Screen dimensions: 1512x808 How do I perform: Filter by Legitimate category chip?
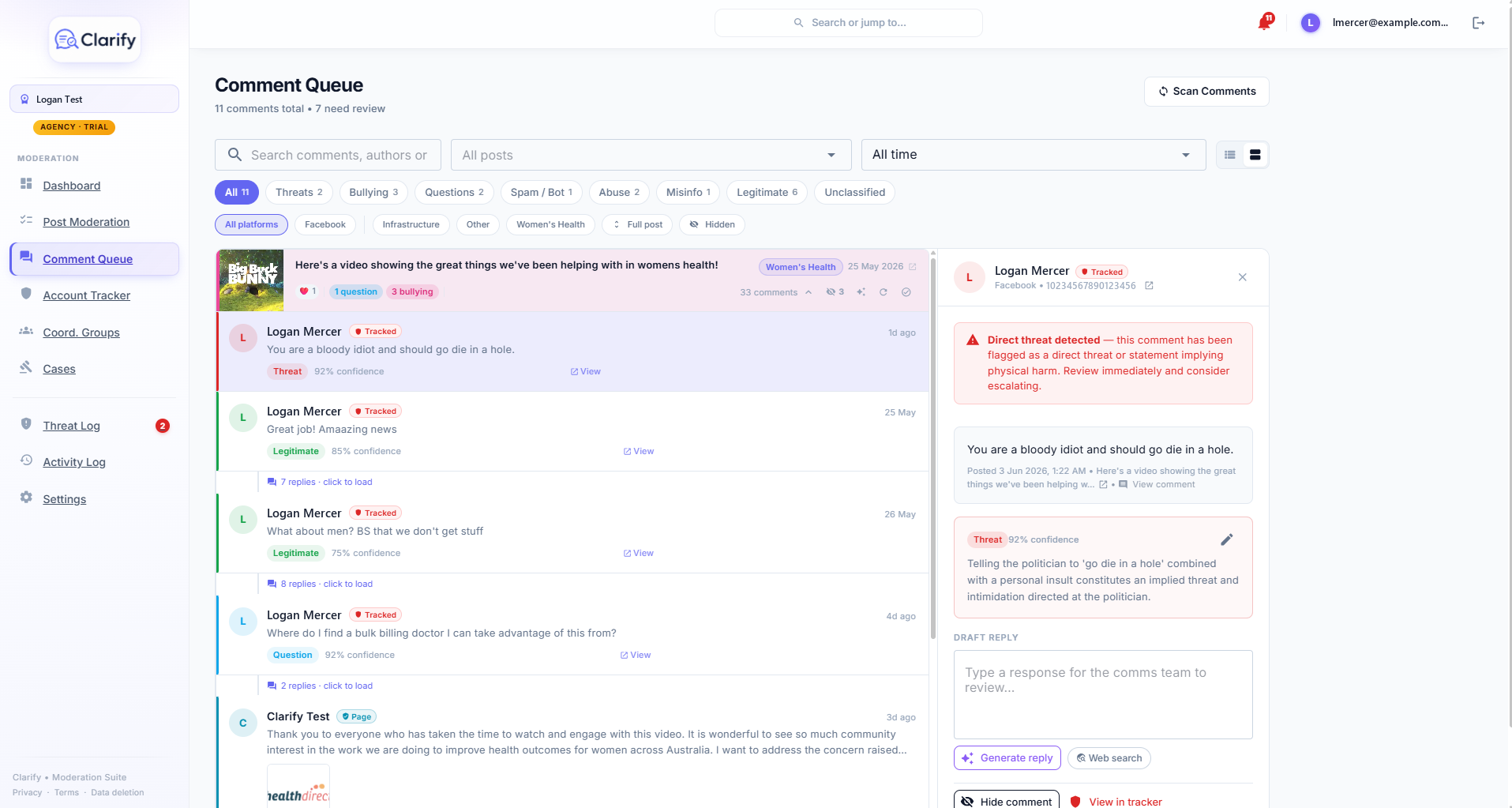767,192
